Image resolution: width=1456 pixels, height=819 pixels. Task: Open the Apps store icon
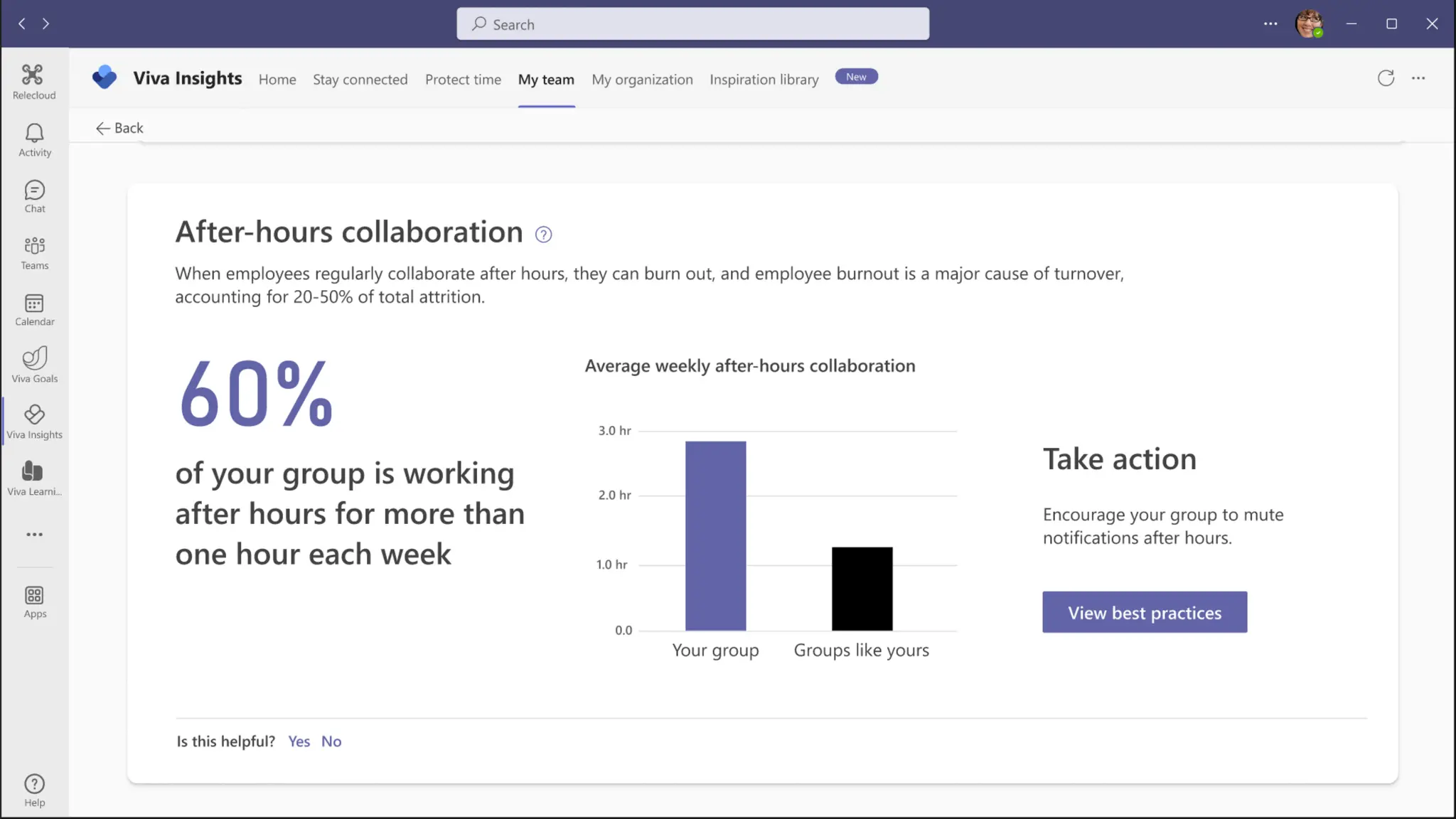coord(34,601)
